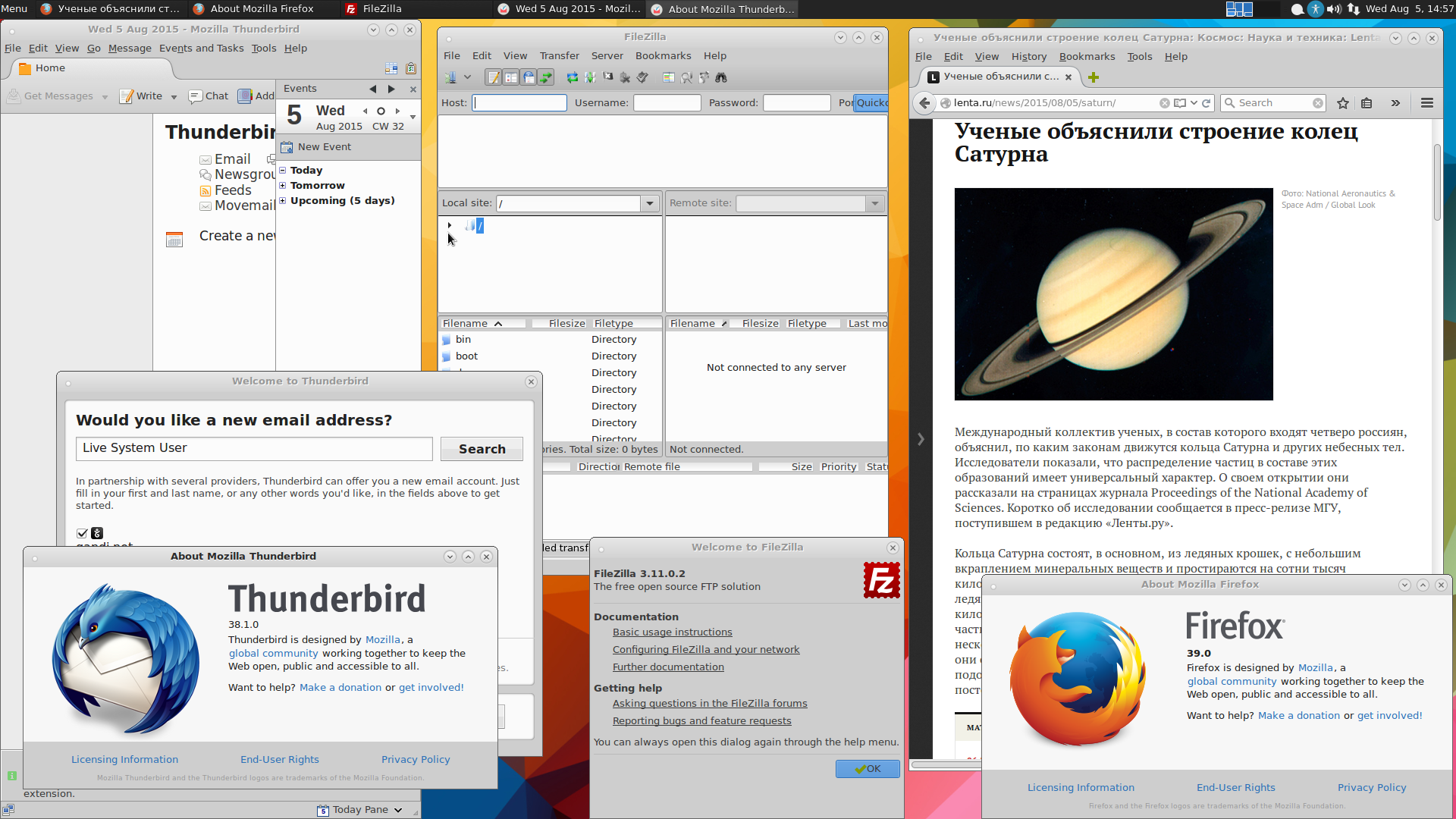Click Make a donation in About Thunderbird
The height and width of the screenshot is (819, 1456).
pos(340,688)
